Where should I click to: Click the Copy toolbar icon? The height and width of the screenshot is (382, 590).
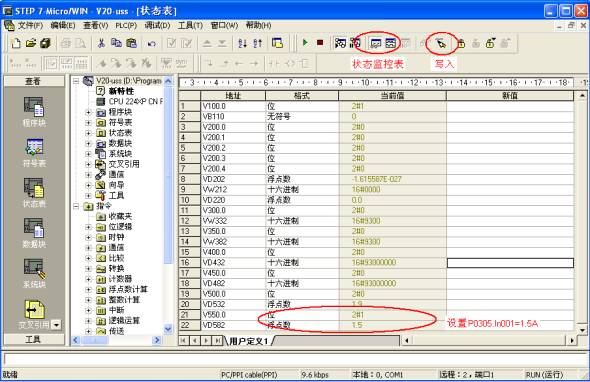tap(116, 43)
